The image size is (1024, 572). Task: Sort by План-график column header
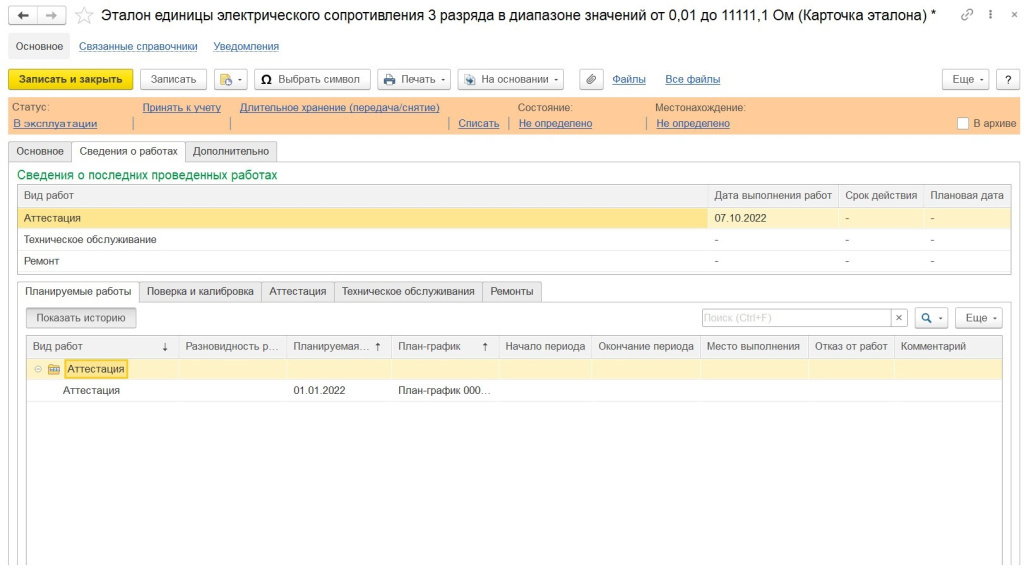(445, 346)
